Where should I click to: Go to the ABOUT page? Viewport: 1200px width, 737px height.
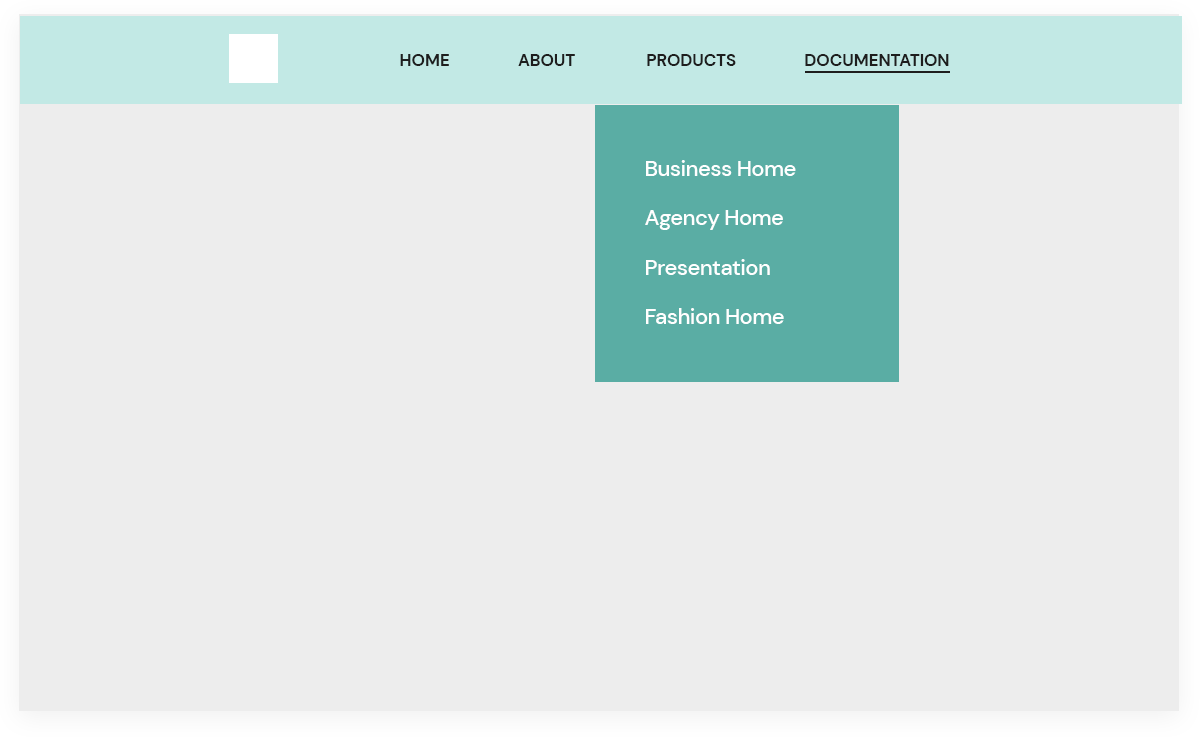pos(546,60)
